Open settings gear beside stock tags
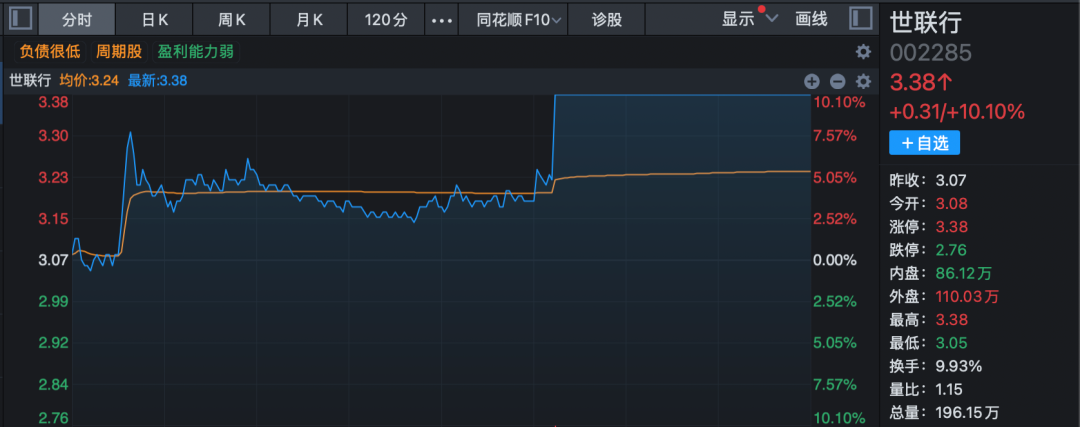Screen dimensions: 1080x427 click(x=863, y=52)
